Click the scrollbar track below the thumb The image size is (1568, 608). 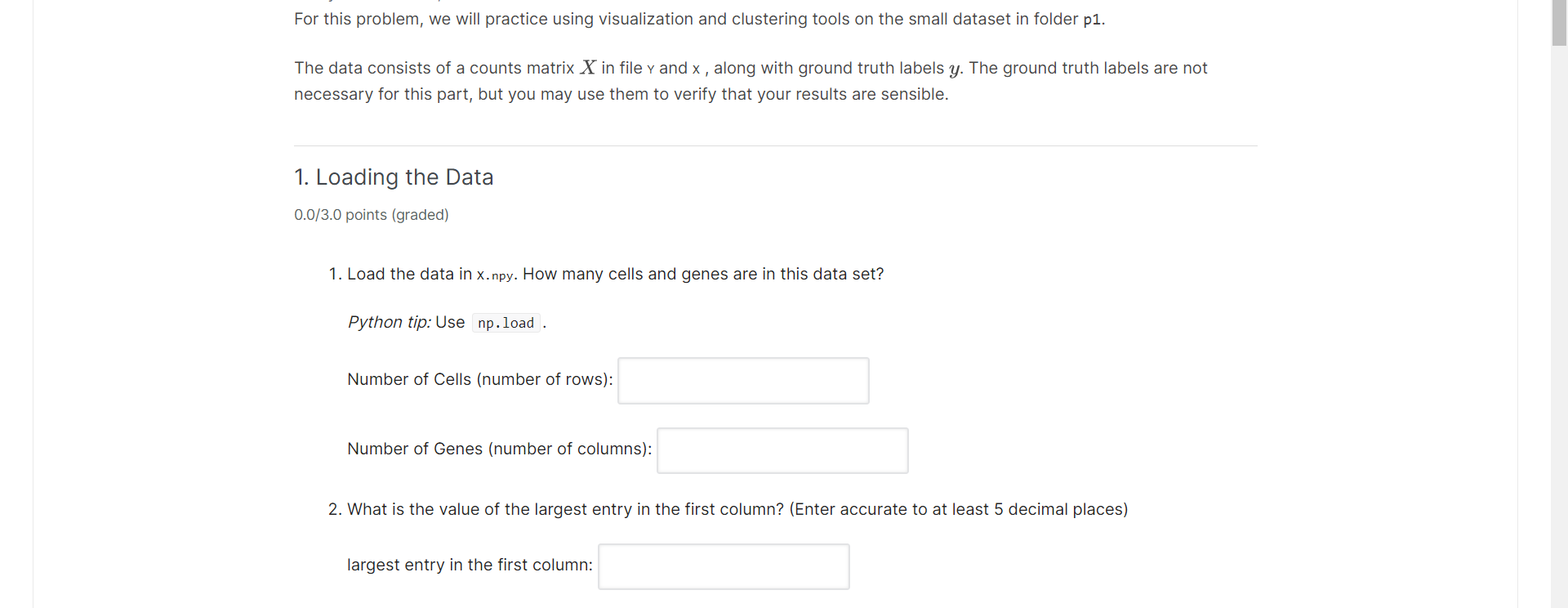[x=1559, y=327]
